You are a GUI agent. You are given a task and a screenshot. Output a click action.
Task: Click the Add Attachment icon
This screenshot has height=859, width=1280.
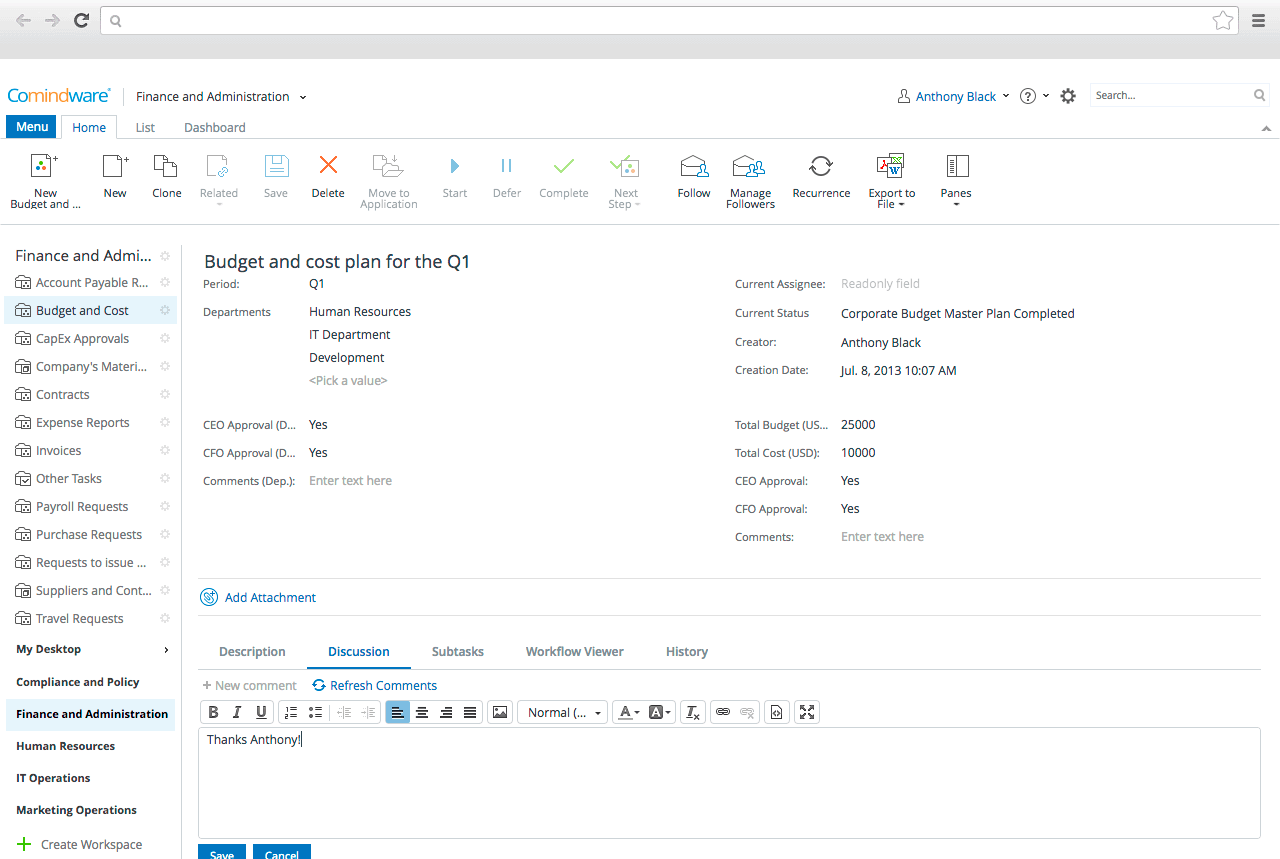[x=209, y=597]
